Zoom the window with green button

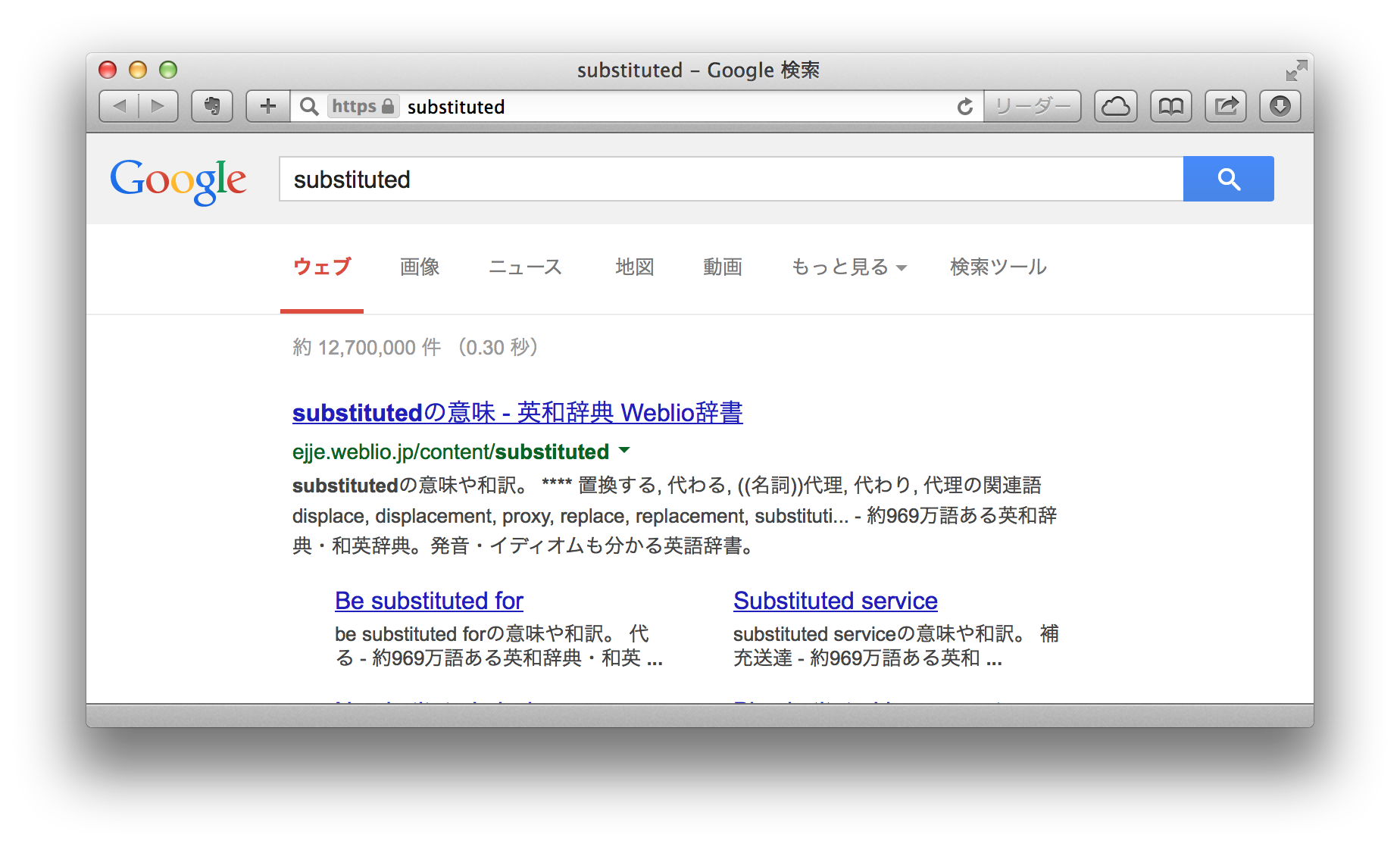tap(168, 70)
